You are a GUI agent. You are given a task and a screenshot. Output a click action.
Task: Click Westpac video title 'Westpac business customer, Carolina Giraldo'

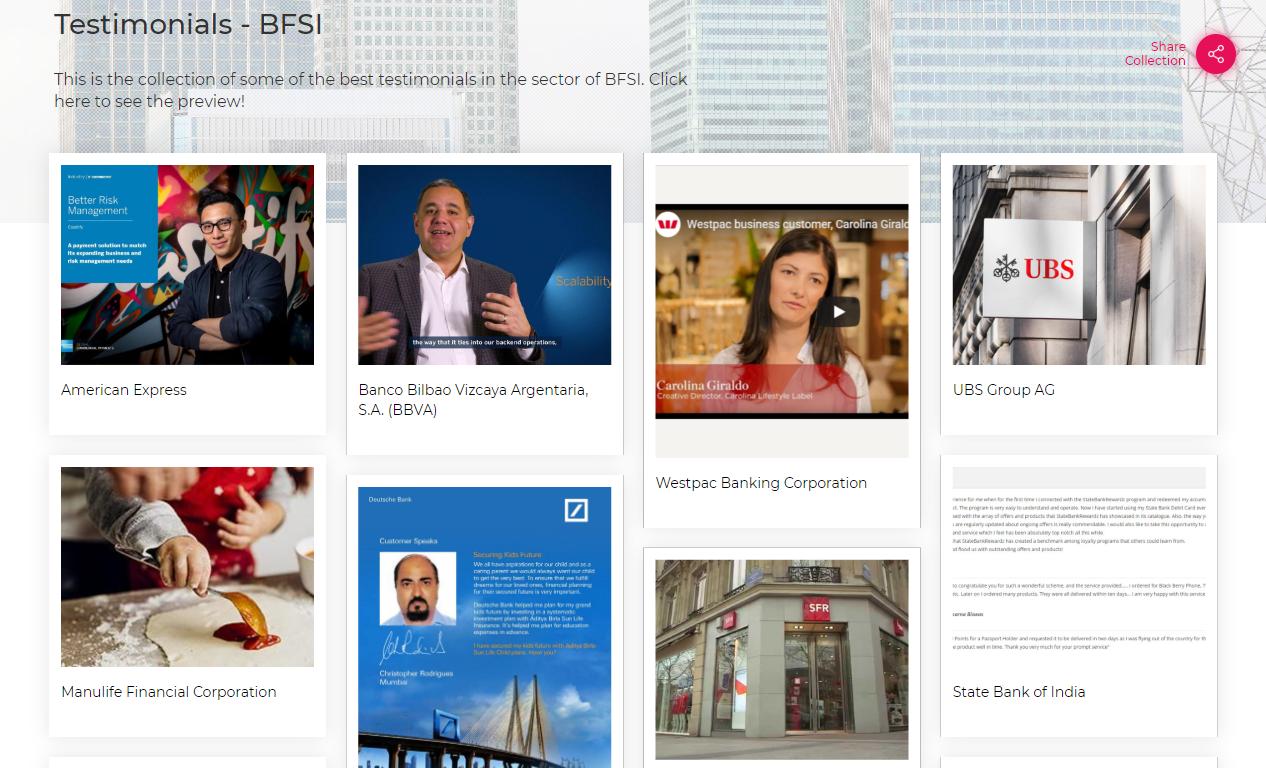tap(797, 225)
